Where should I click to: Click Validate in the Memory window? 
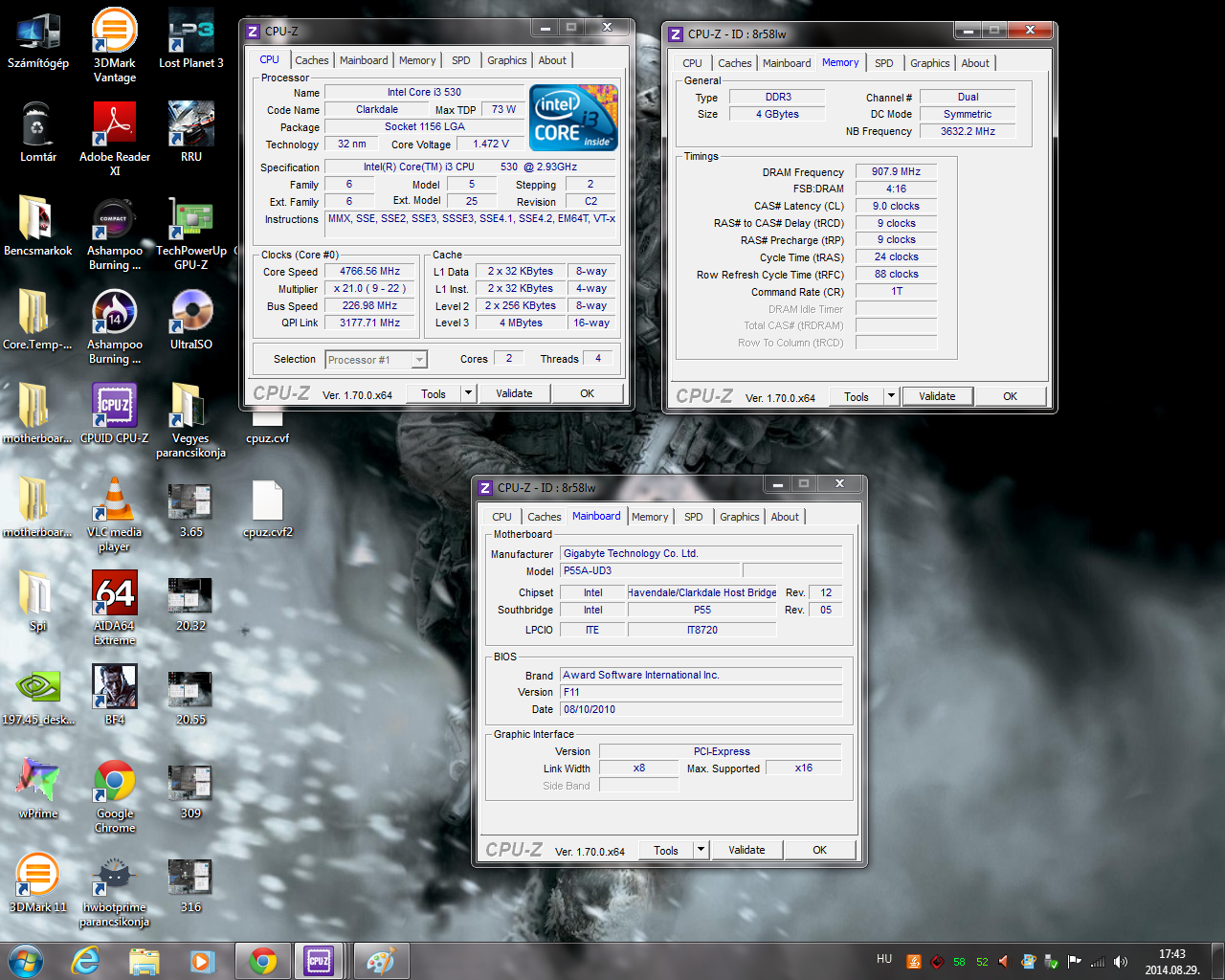(937, 396)
